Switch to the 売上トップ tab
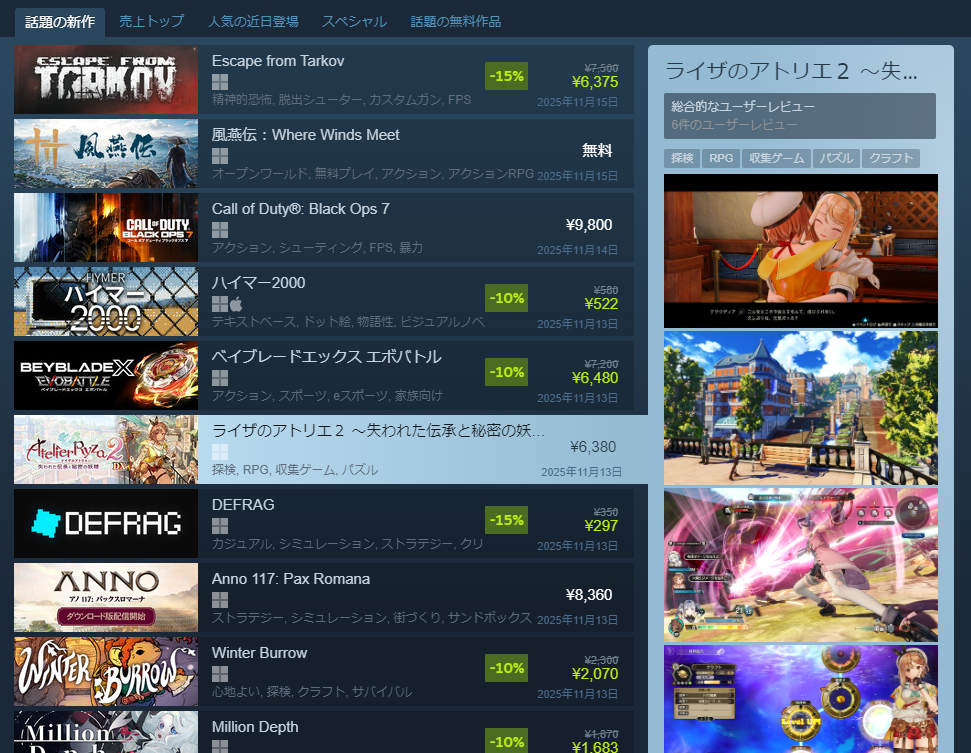The image size is (971, 753). (x=152, y=22)
